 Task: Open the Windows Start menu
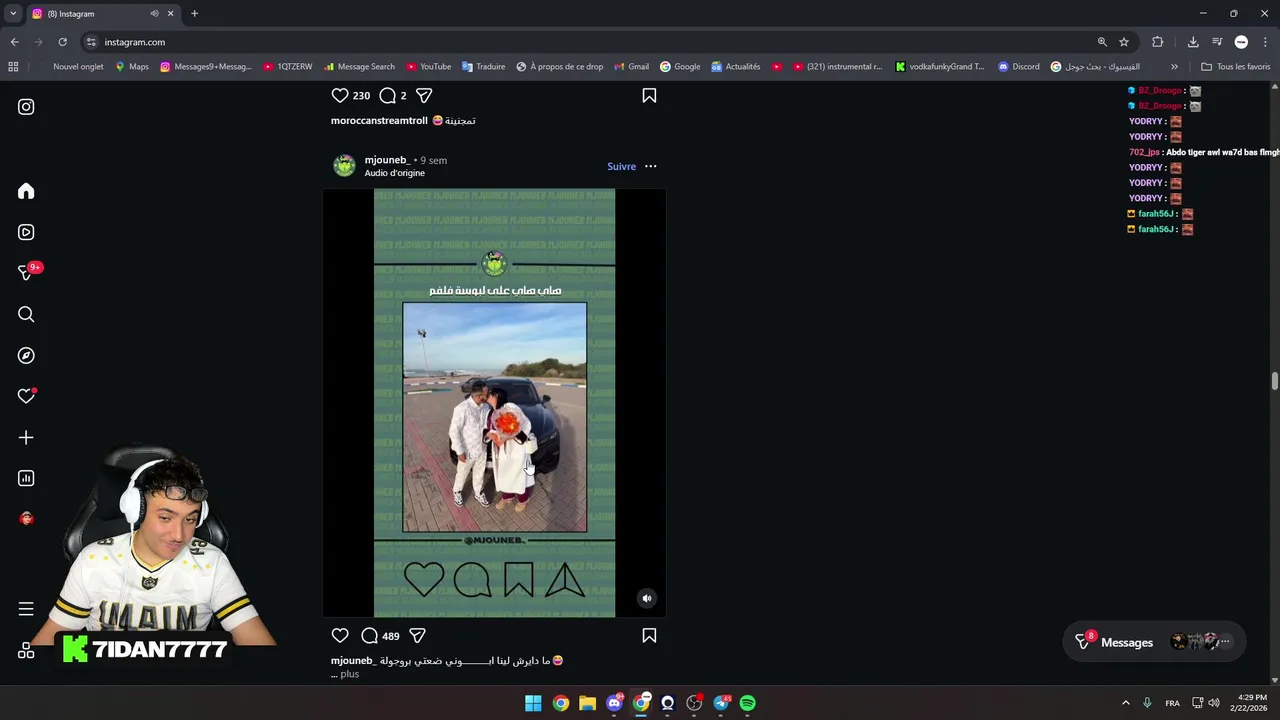coord(533,703)
